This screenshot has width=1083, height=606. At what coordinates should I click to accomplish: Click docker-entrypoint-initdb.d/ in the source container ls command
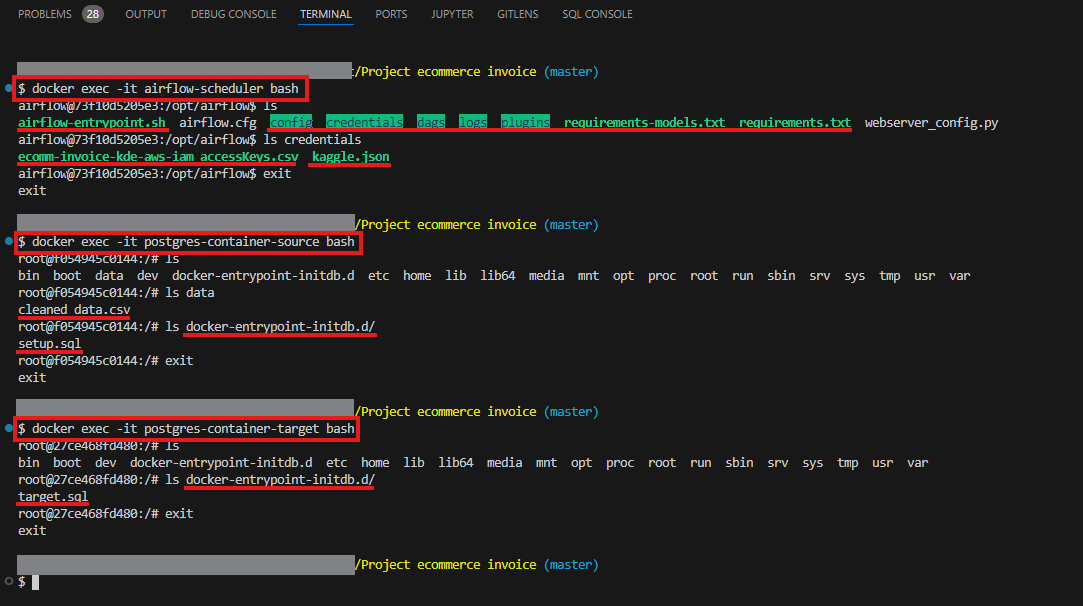[280, 326]
